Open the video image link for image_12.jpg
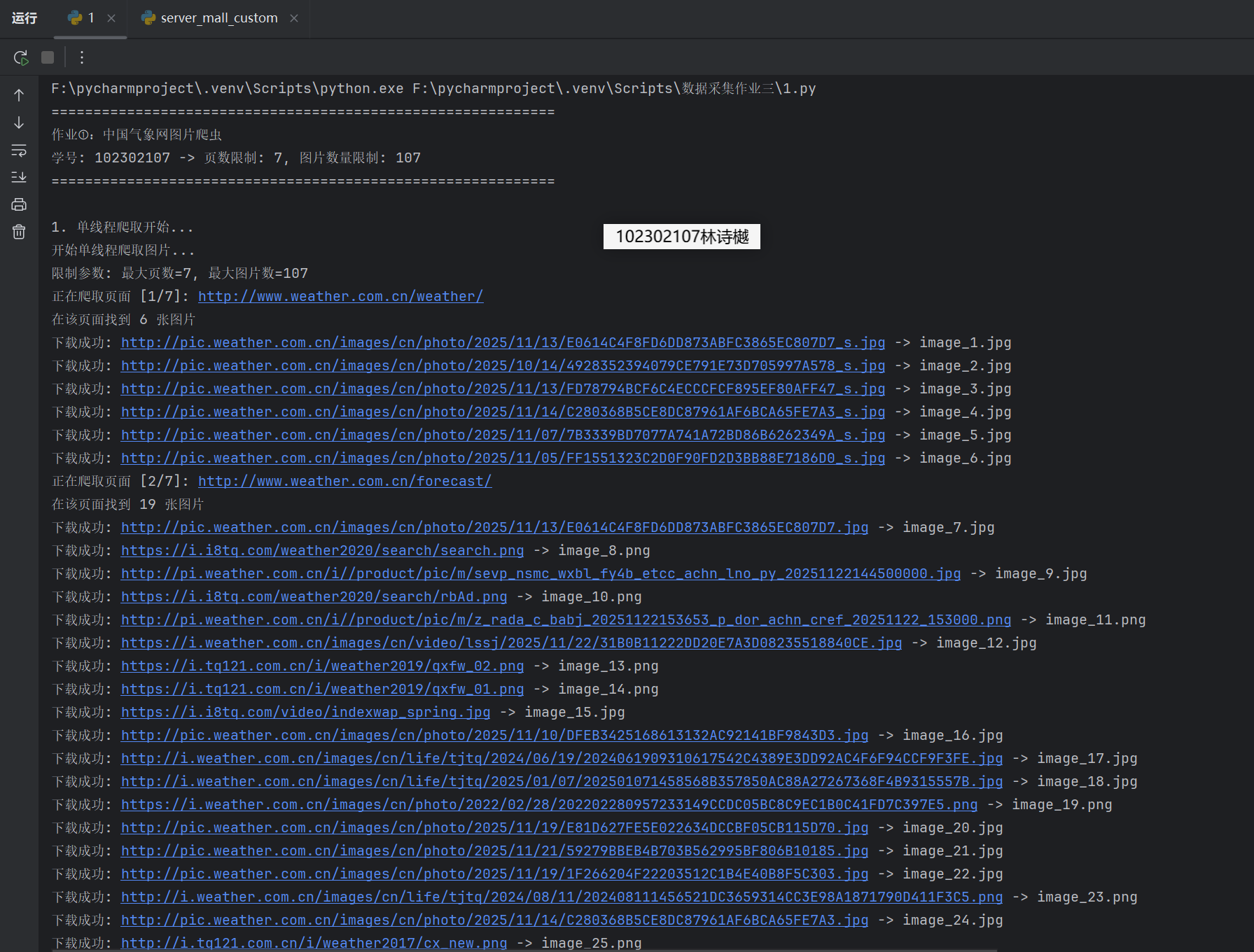Screen dimensions: 1254x952 (511, 643)
